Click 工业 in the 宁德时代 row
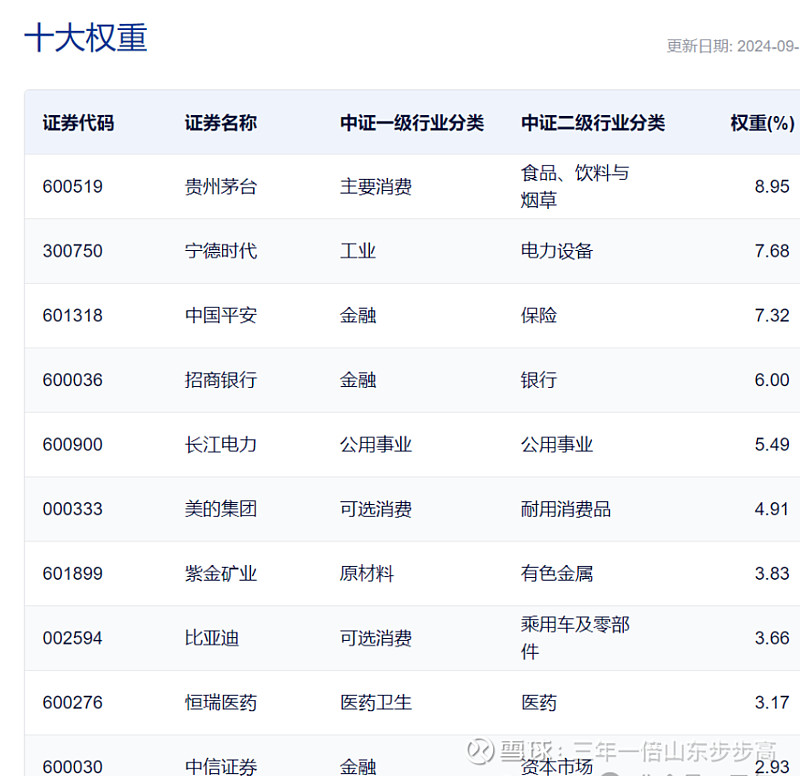Screen dimensions: 800x776 (358, 251)
